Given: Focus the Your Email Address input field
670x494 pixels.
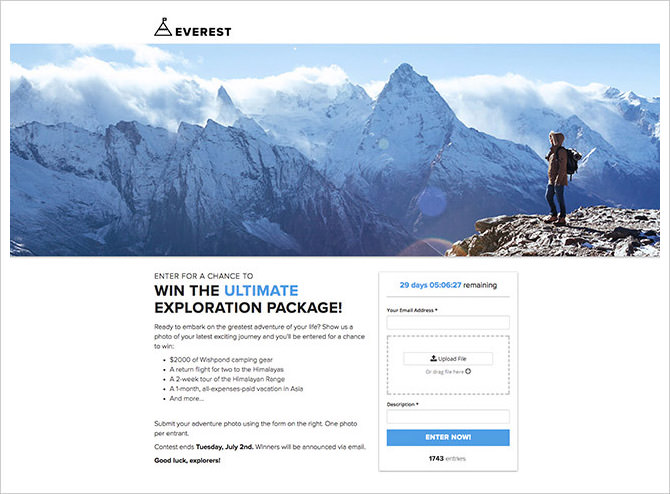Looking at the screenshot, I should pos(448,322).
